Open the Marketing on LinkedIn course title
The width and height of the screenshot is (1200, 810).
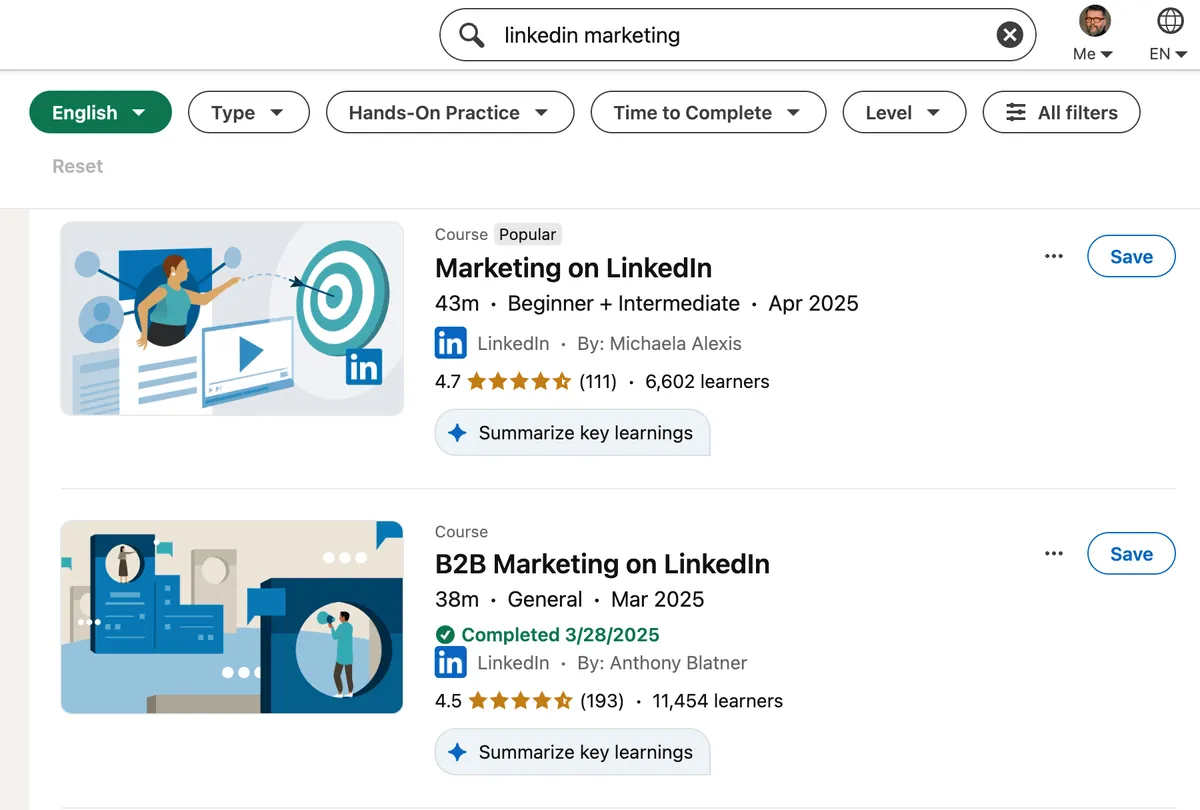(574, 268)
